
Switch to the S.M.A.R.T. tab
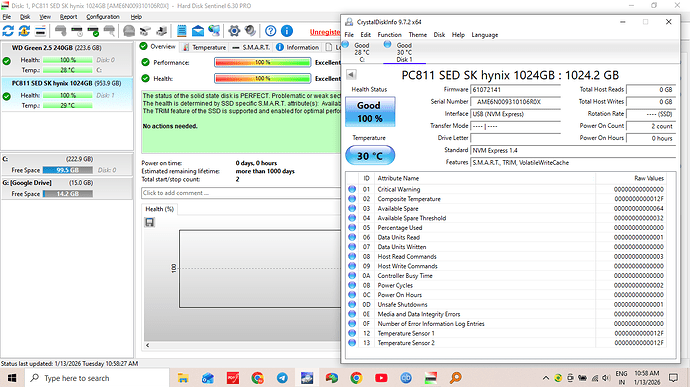(x=251, y=47)
